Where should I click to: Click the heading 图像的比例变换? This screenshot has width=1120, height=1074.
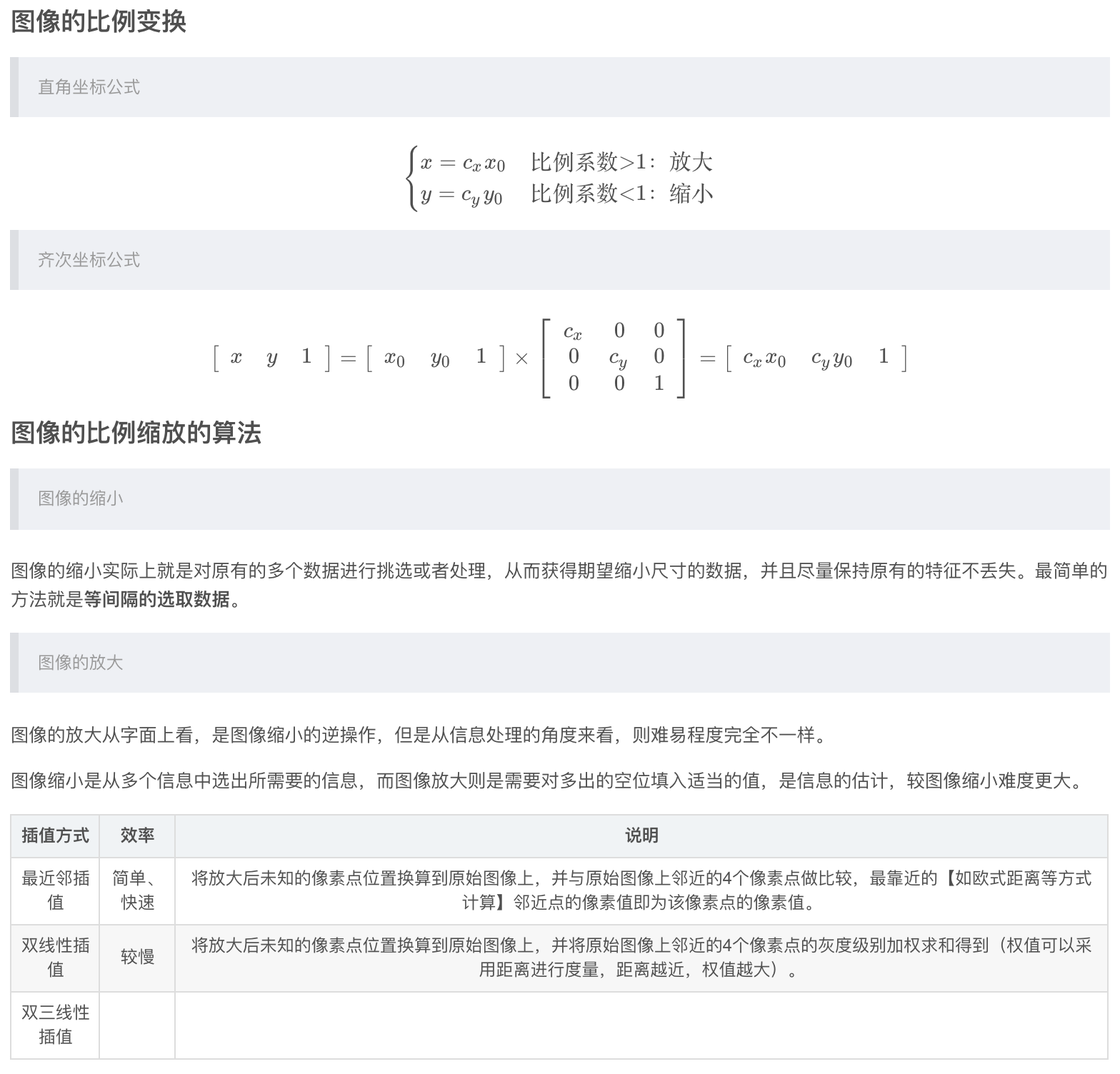click(99, 21)
